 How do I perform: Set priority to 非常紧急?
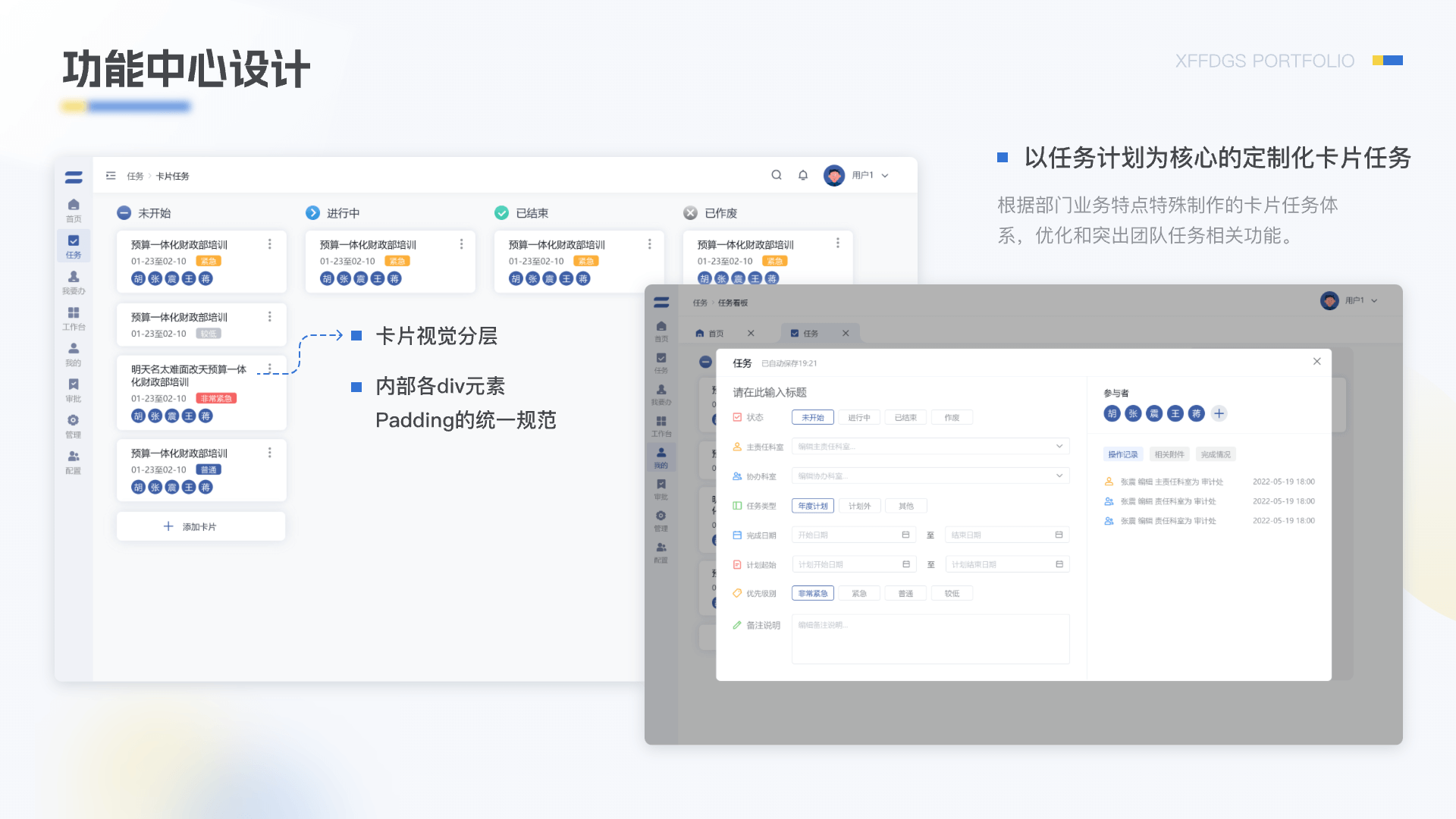(812, 593)
